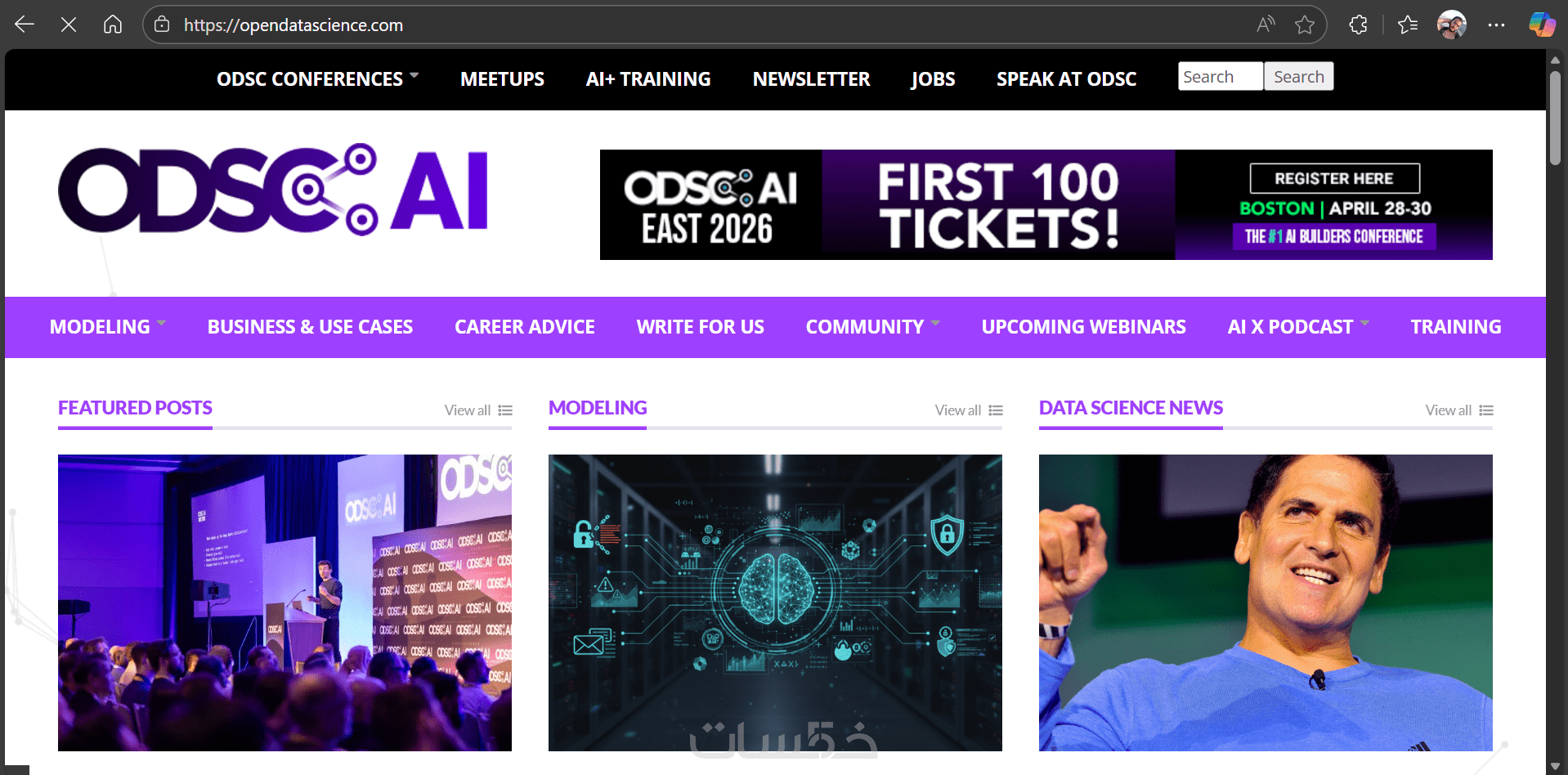Add this page to favorites star

tap(1305, 25)
